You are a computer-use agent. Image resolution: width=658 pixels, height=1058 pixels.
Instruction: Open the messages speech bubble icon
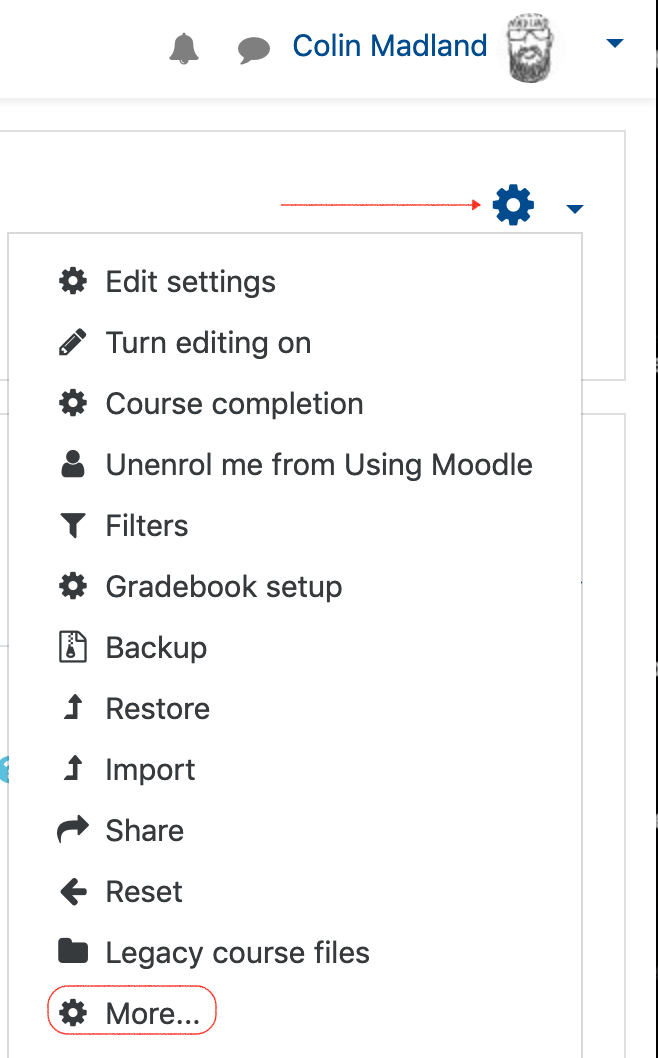[254, 50]
